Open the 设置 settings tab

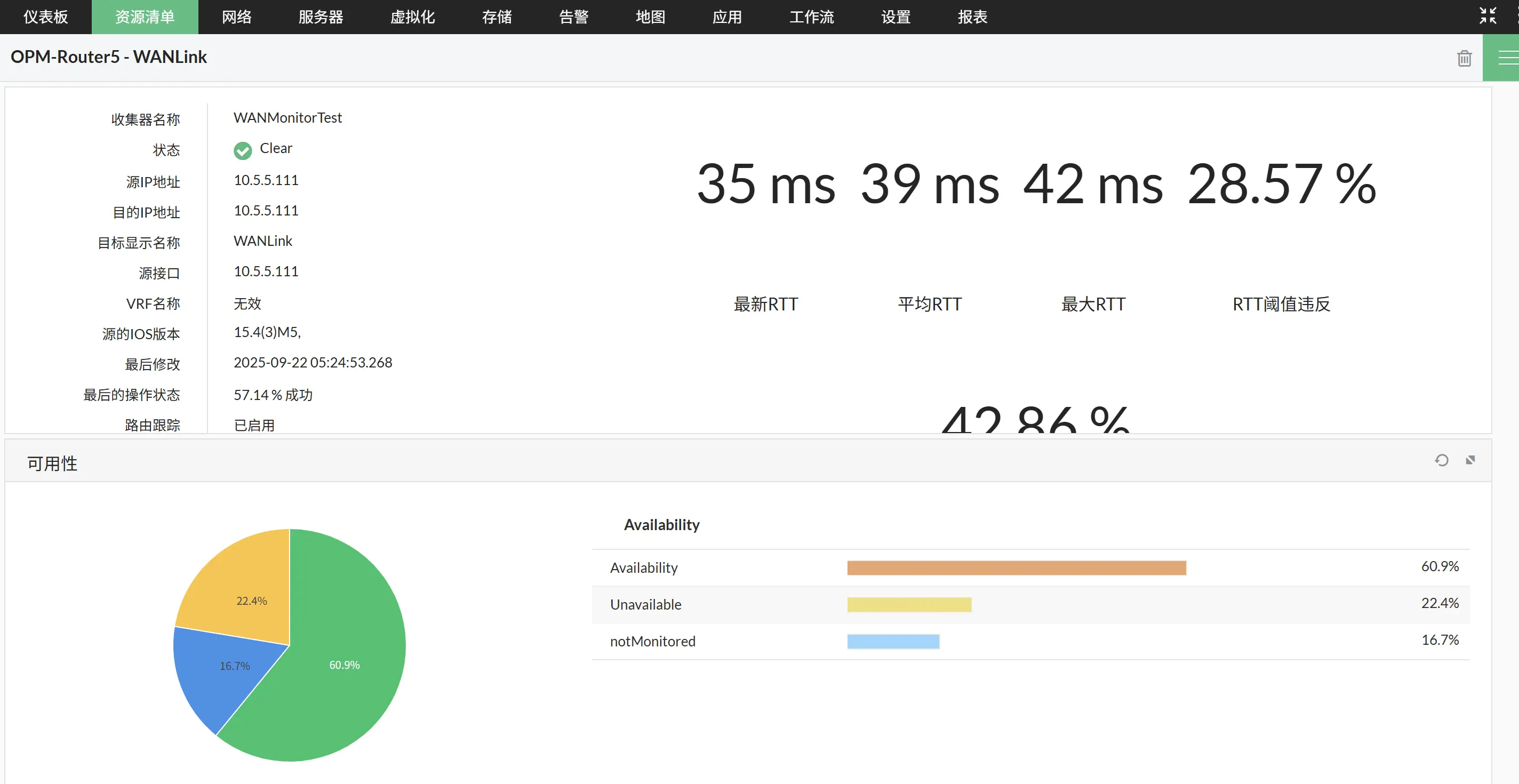(x=895, y=17)
